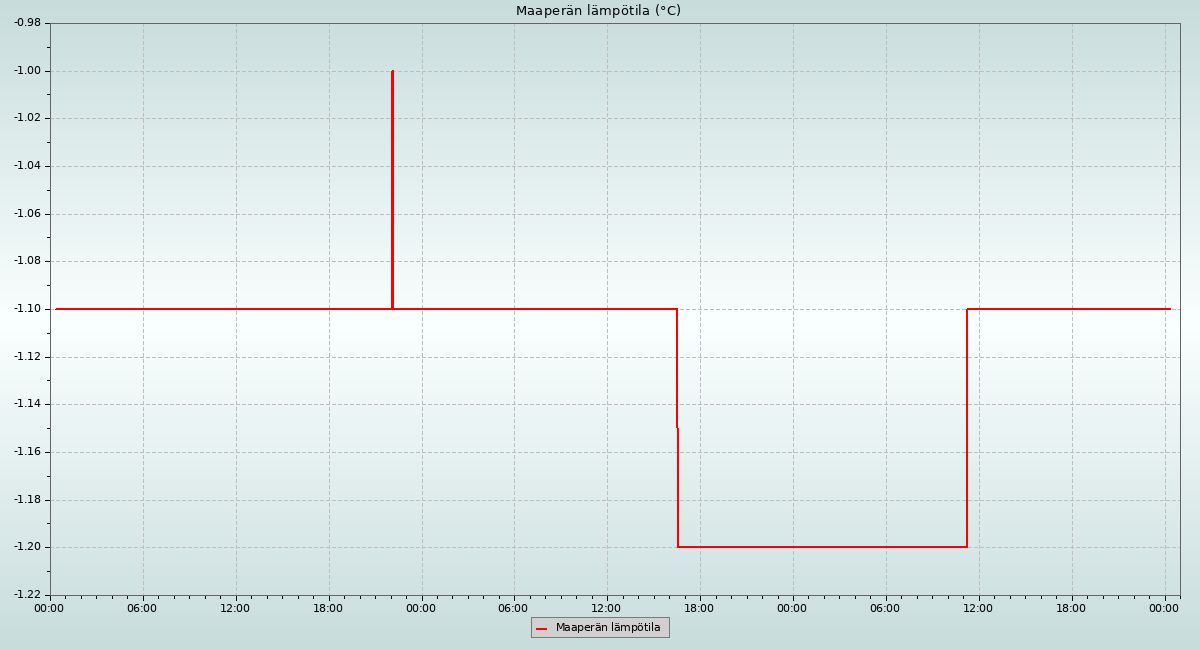Click the small step at -1.15
This screenshot has width=1200, height=650.
[677, 428]
